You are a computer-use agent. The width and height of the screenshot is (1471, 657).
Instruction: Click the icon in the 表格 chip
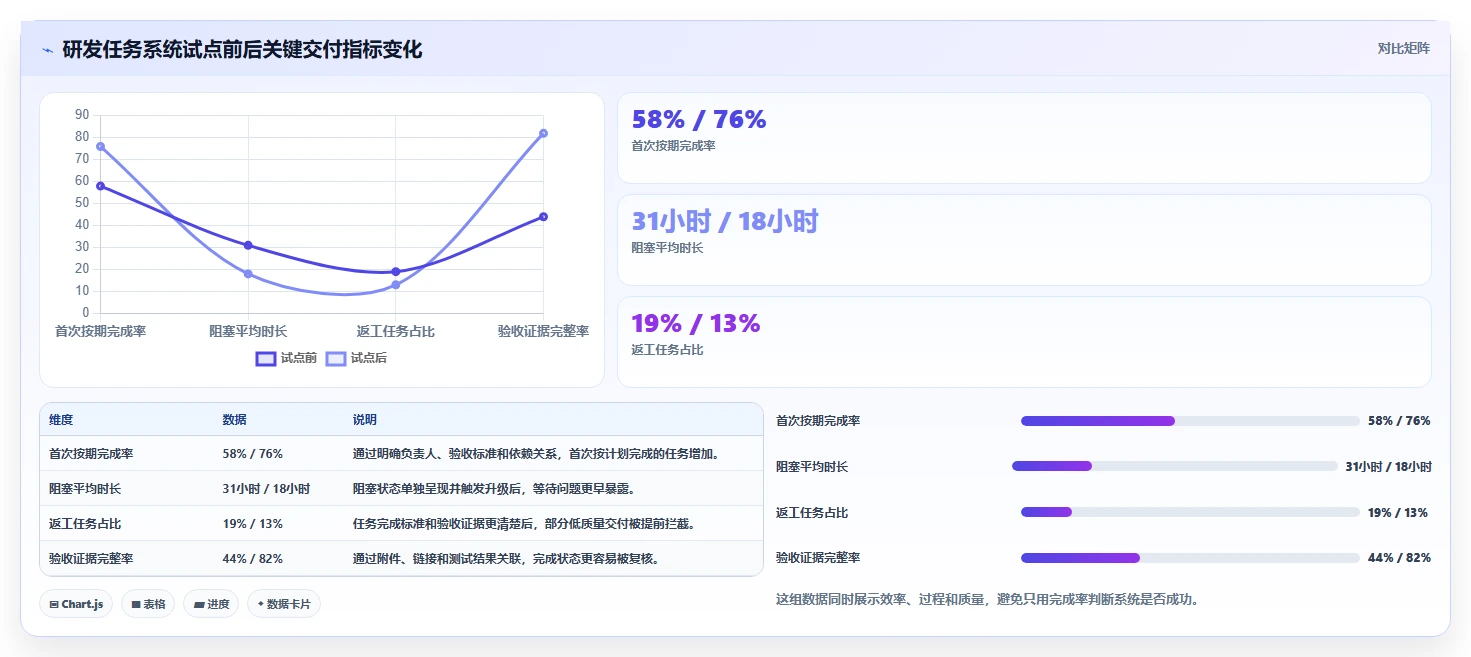[x=136, y=605]
